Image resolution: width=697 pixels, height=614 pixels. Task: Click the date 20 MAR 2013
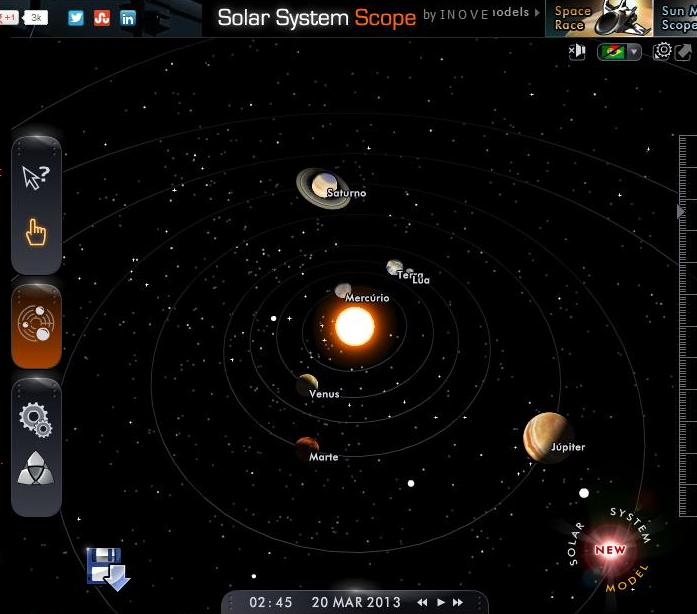[356, 602]
